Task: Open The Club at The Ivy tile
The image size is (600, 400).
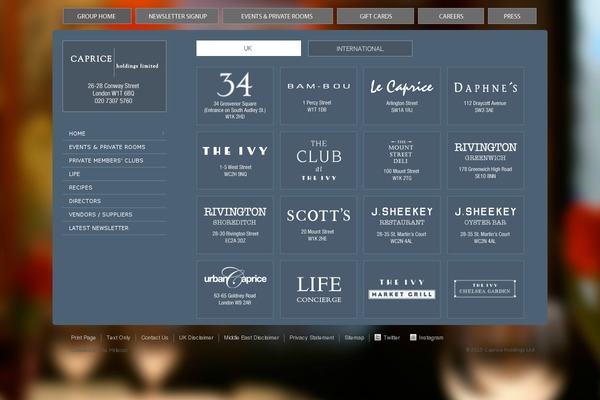Action: point(318,160)
